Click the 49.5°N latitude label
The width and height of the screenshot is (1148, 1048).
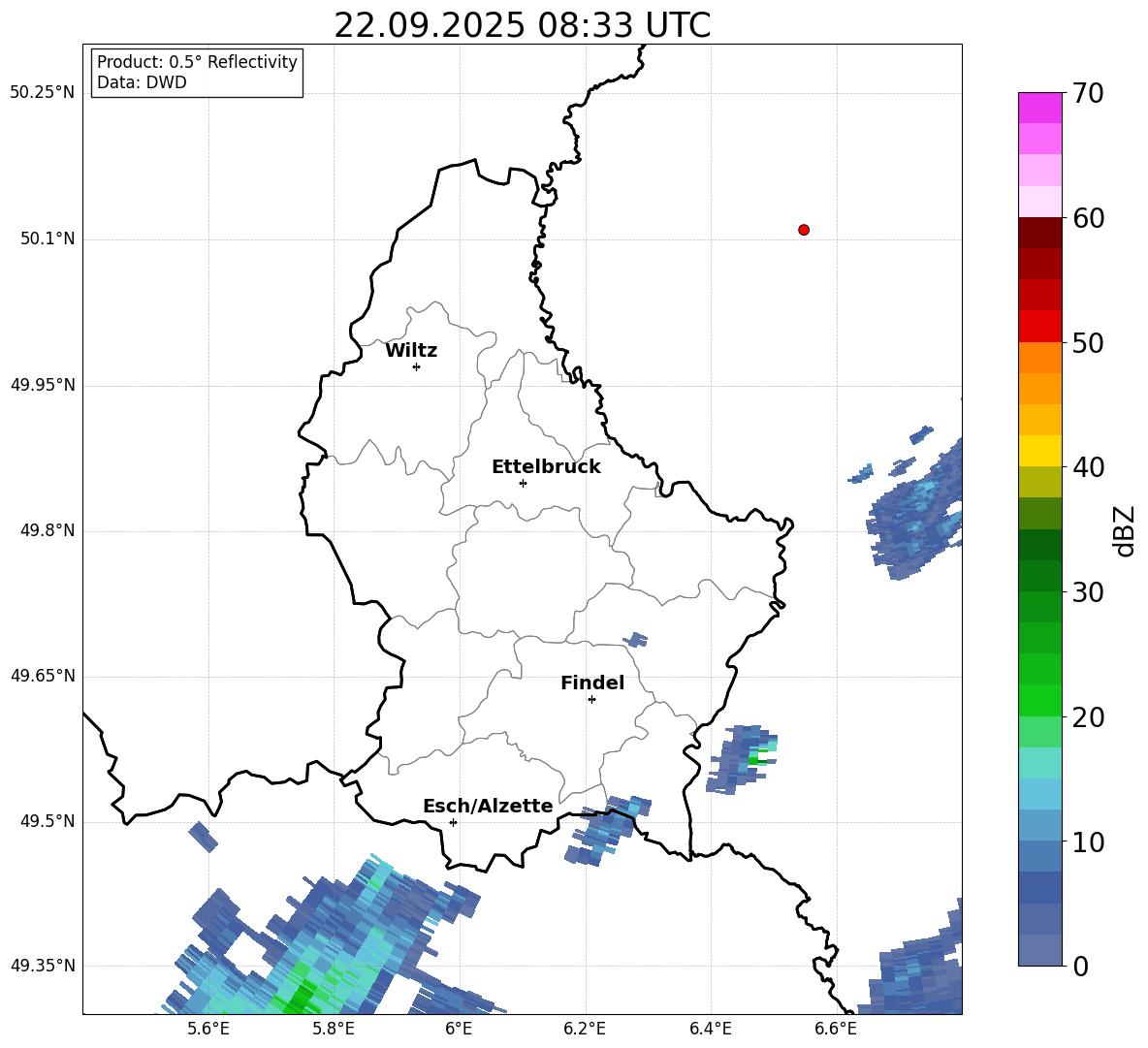click(48, 822)
